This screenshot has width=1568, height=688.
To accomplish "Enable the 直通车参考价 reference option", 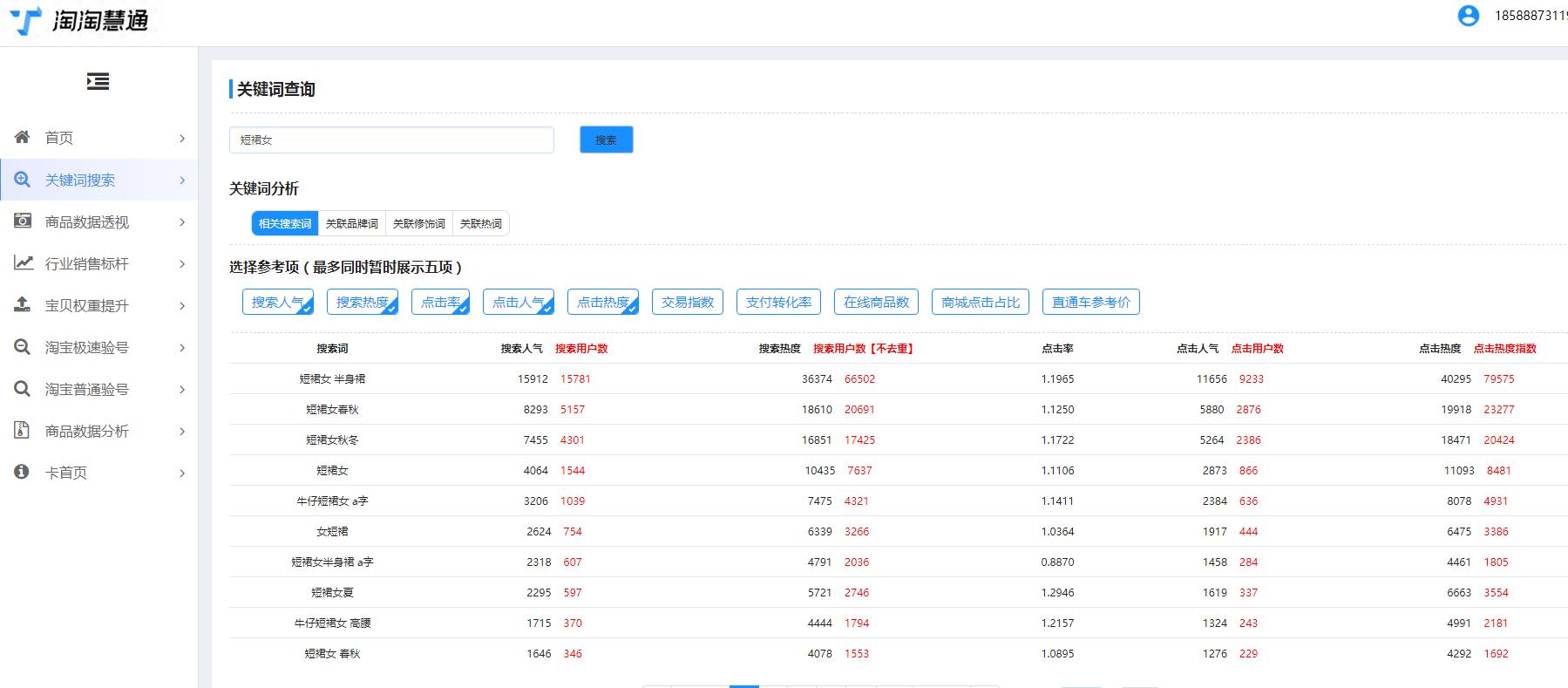I will click(x=1090, y=303).
